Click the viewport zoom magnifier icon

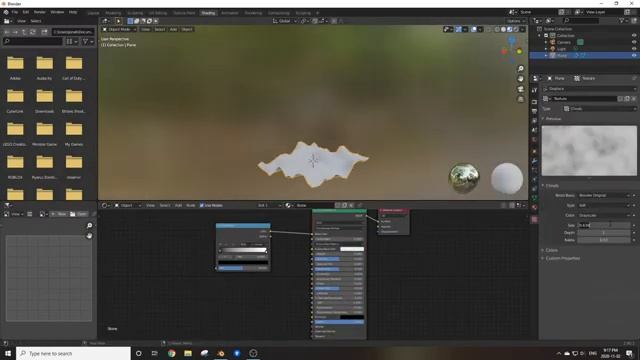pos(520,69)
